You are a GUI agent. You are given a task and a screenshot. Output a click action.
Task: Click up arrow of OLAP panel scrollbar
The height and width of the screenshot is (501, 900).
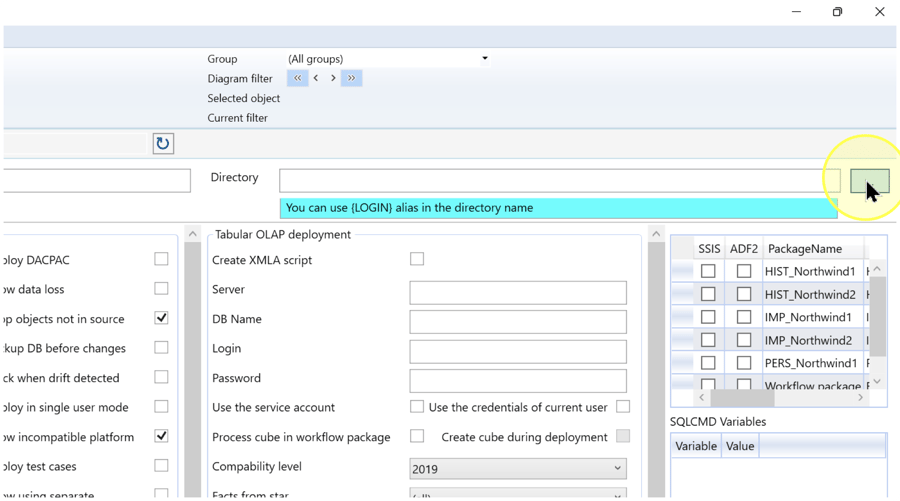tap(656, 234)
